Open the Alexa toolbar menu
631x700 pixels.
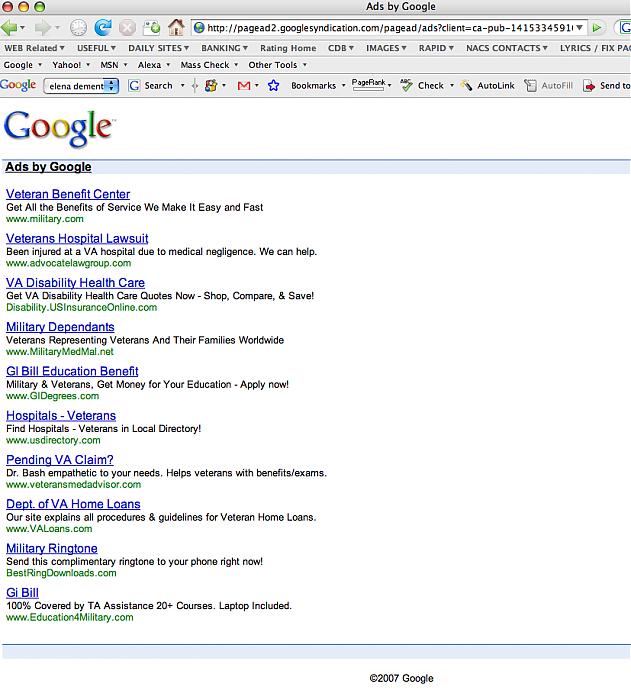154,65
